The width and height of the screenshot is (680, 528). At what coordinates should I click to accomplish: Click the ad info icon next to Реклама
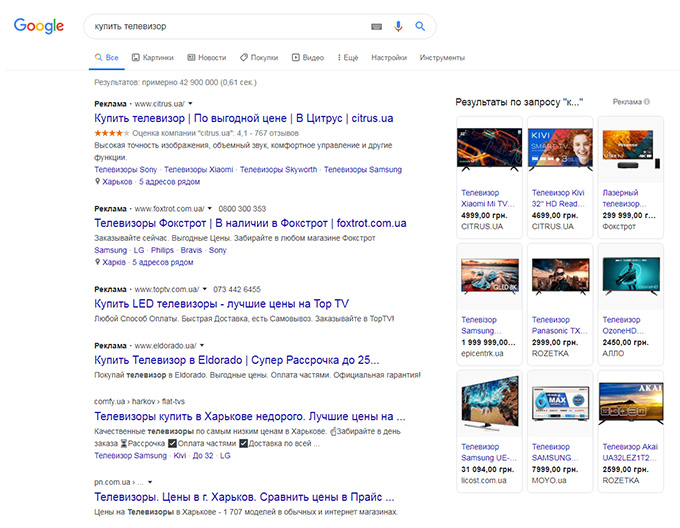pos(647,102)
